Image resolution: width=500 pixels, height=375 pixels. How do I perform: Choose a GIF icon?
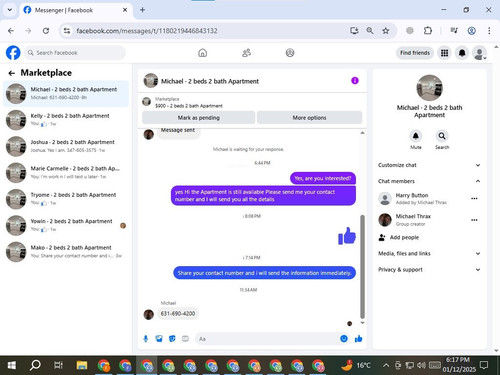[185, 339]
